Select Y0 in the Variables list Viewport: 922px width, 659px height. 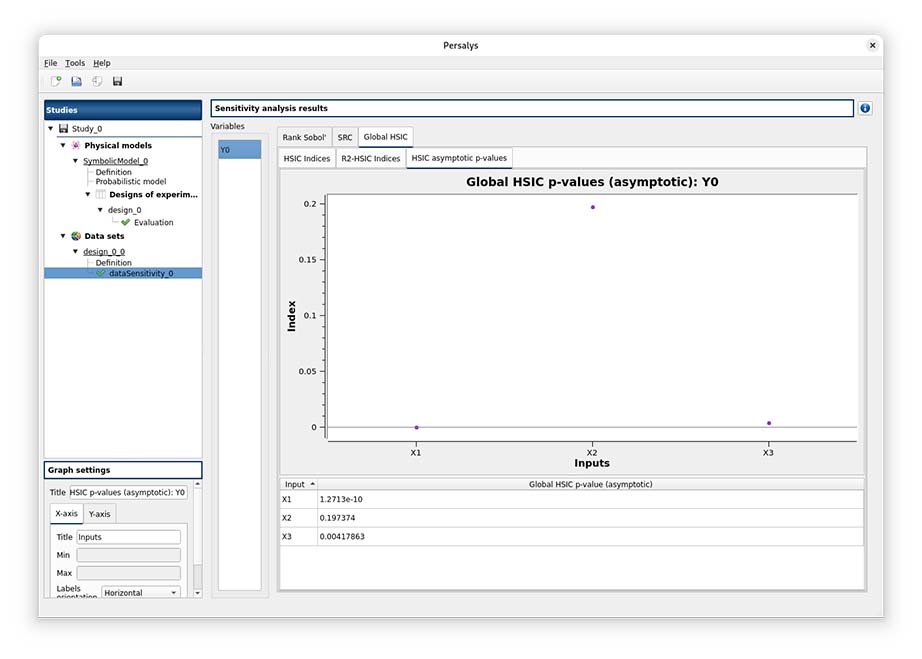click(x=239, y=150)
